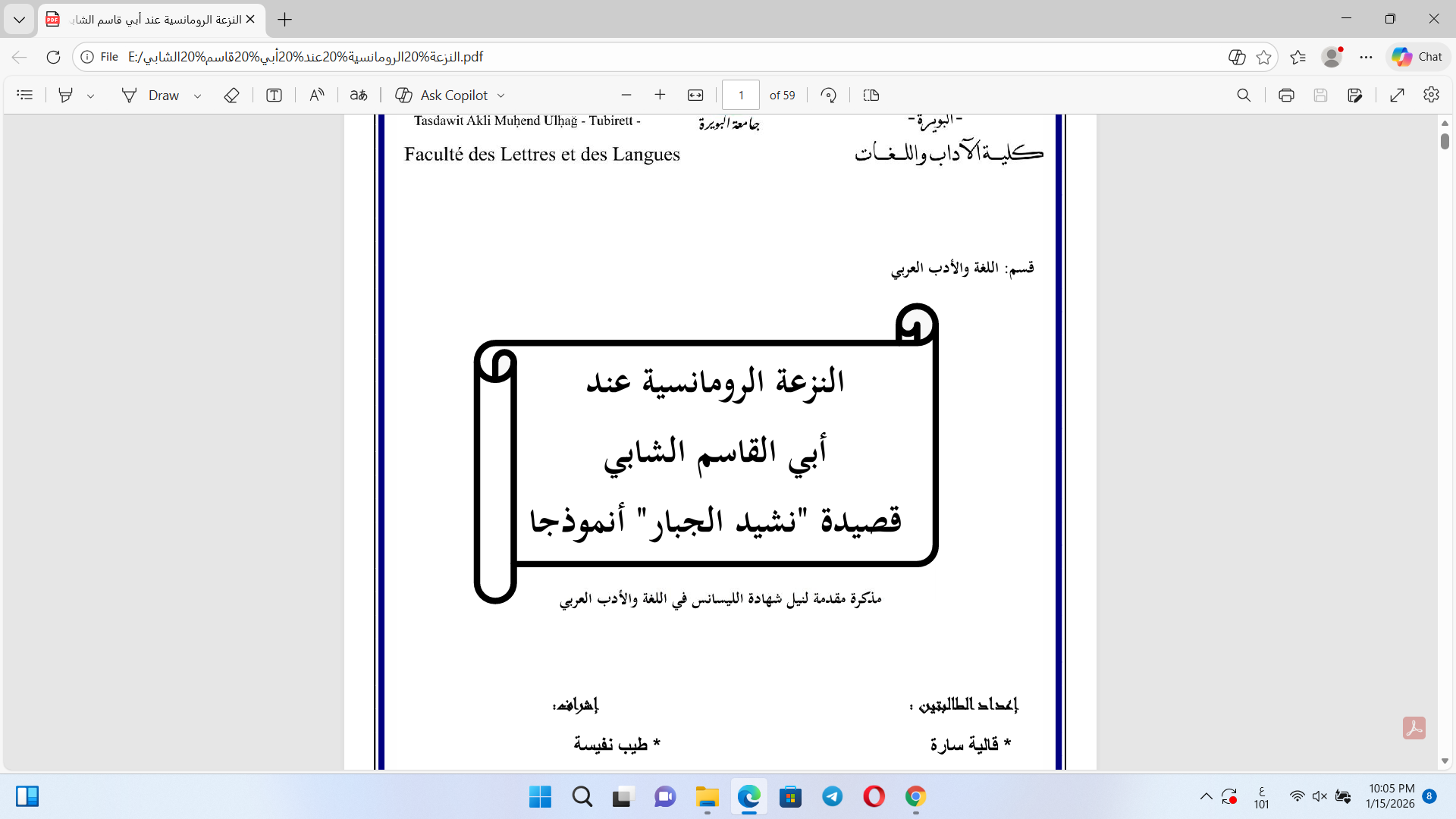
Task: Open the Widgets panel on taskbar
Action: 27,796
